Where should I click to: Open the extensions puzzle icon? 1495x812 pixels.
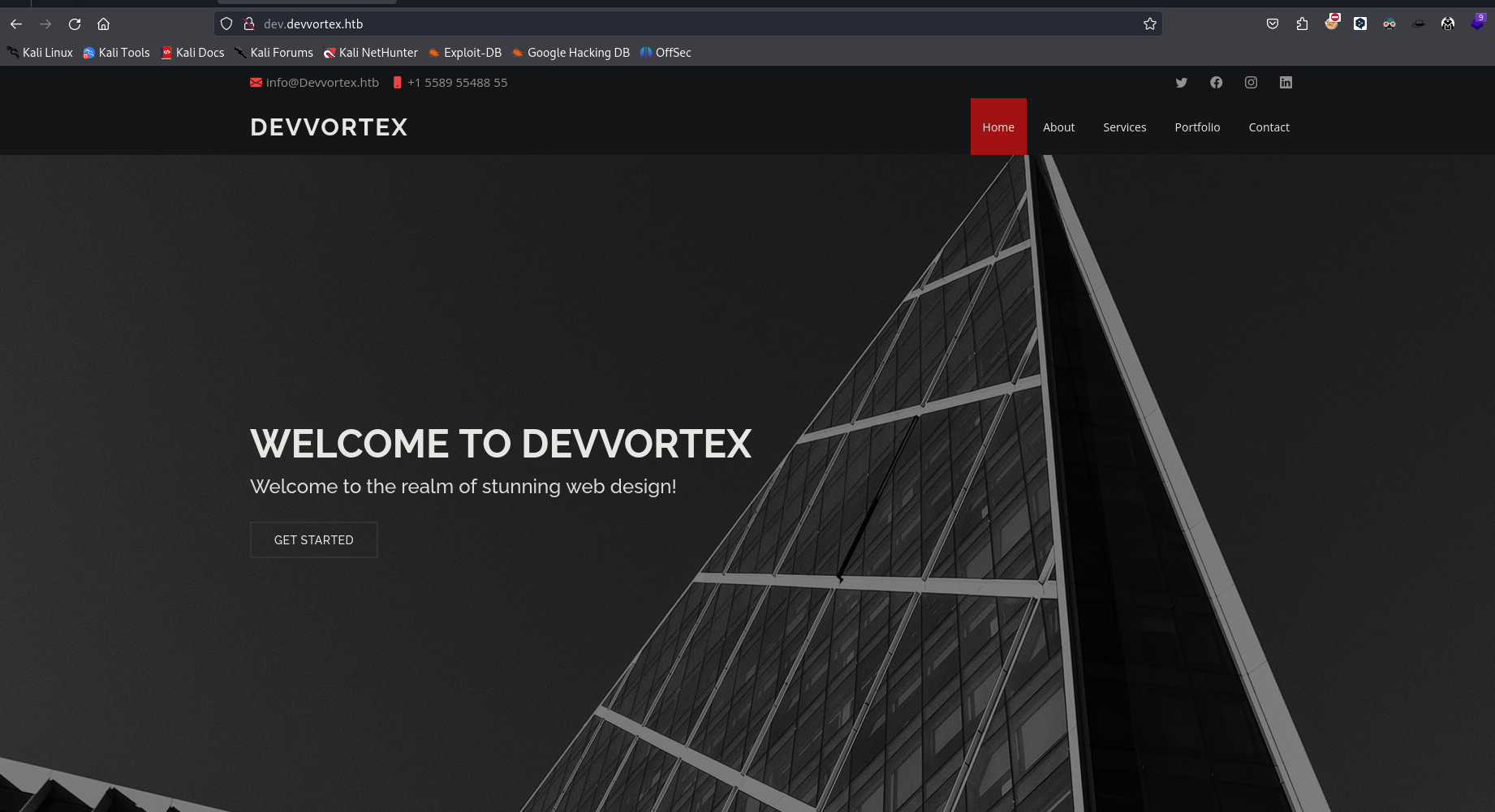pos(1302,24)
